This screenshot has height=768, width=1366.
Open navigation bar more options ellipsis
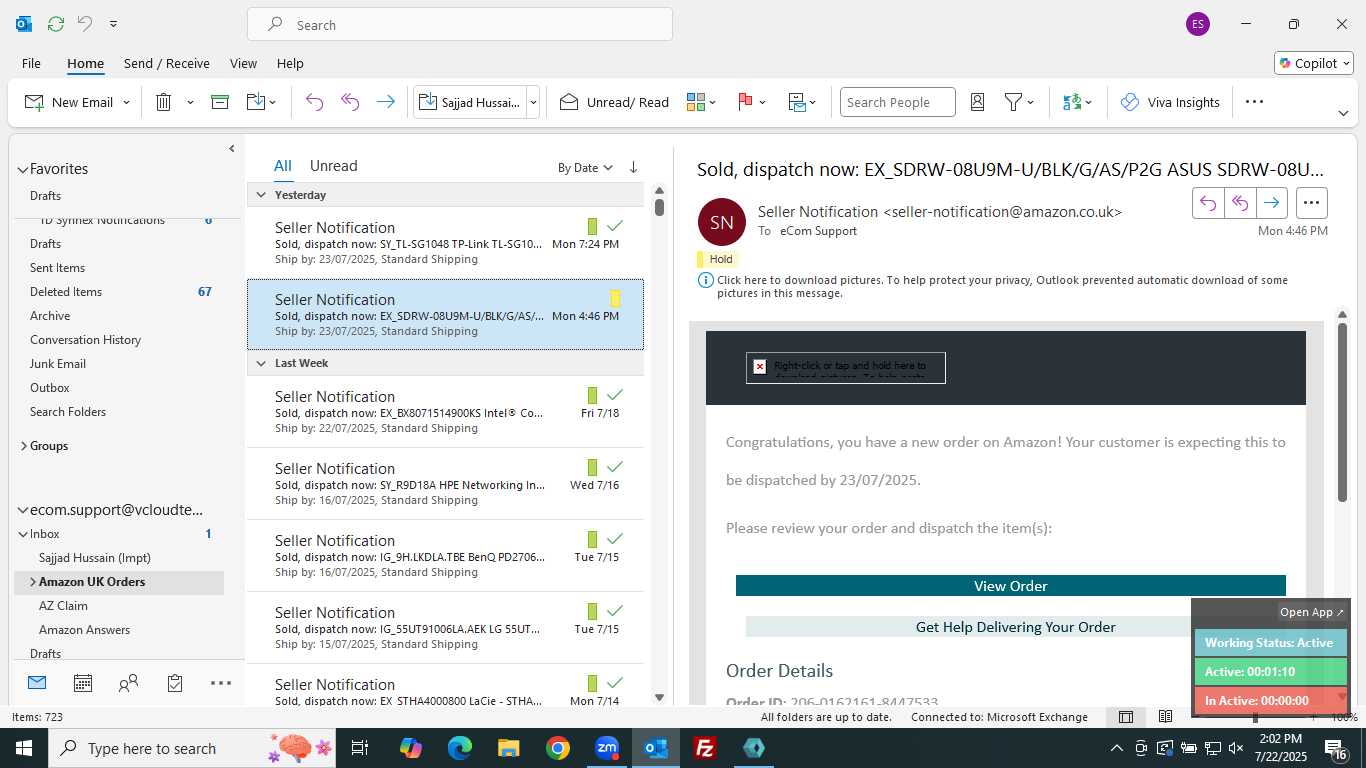221,683
